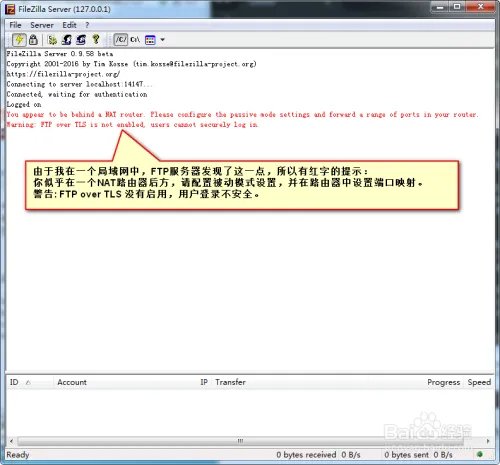Open the Server menu
The image size is (500, 465).
tap(42, 25)
